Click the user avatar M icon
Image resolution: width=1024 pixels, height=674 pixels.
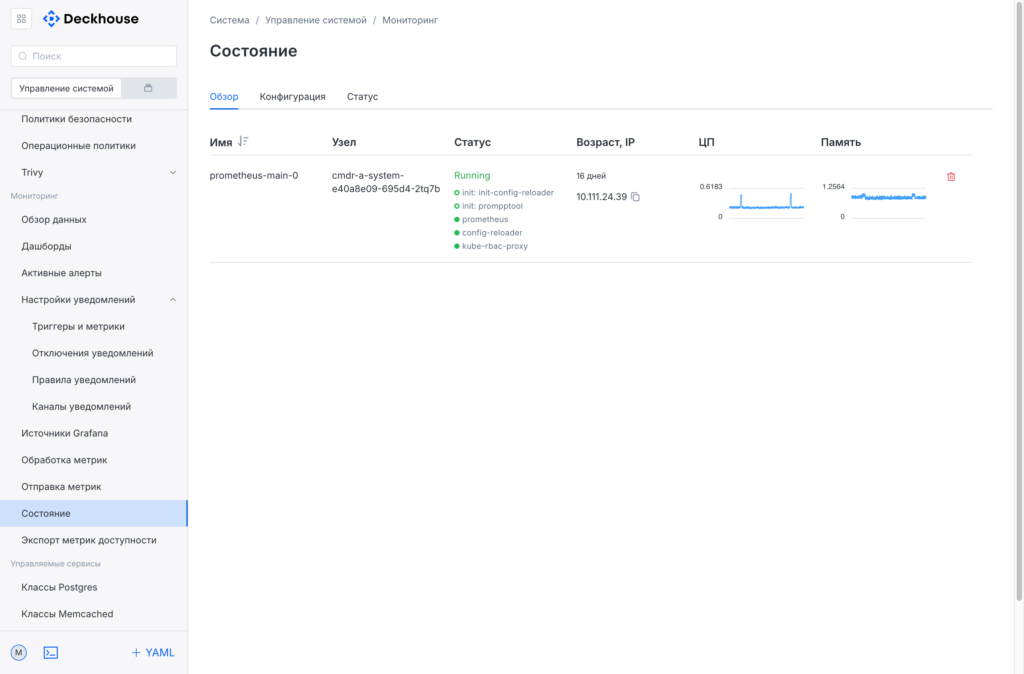(19, 652)
